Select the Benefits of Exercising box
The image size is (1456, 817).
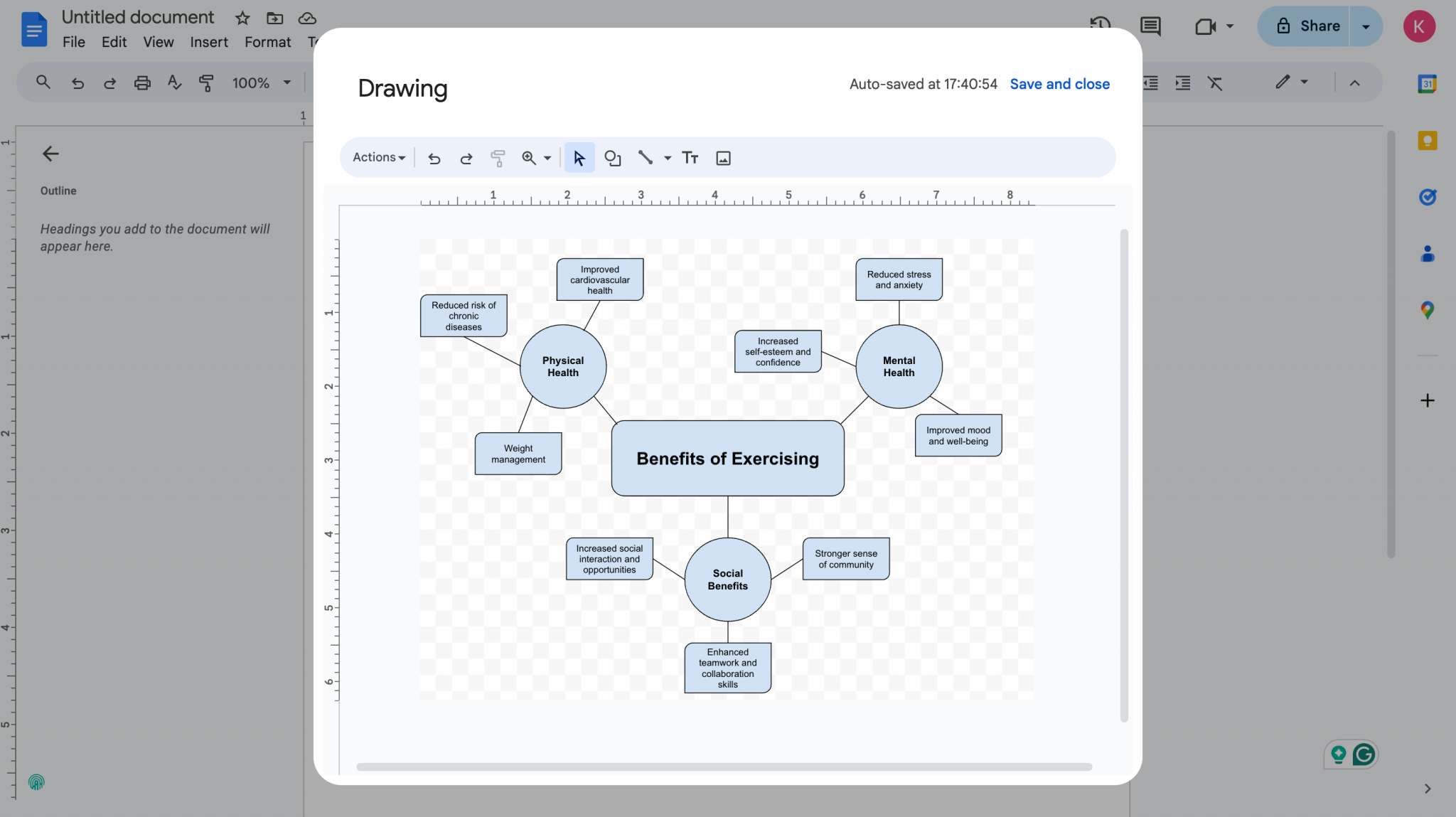[727, 459]
